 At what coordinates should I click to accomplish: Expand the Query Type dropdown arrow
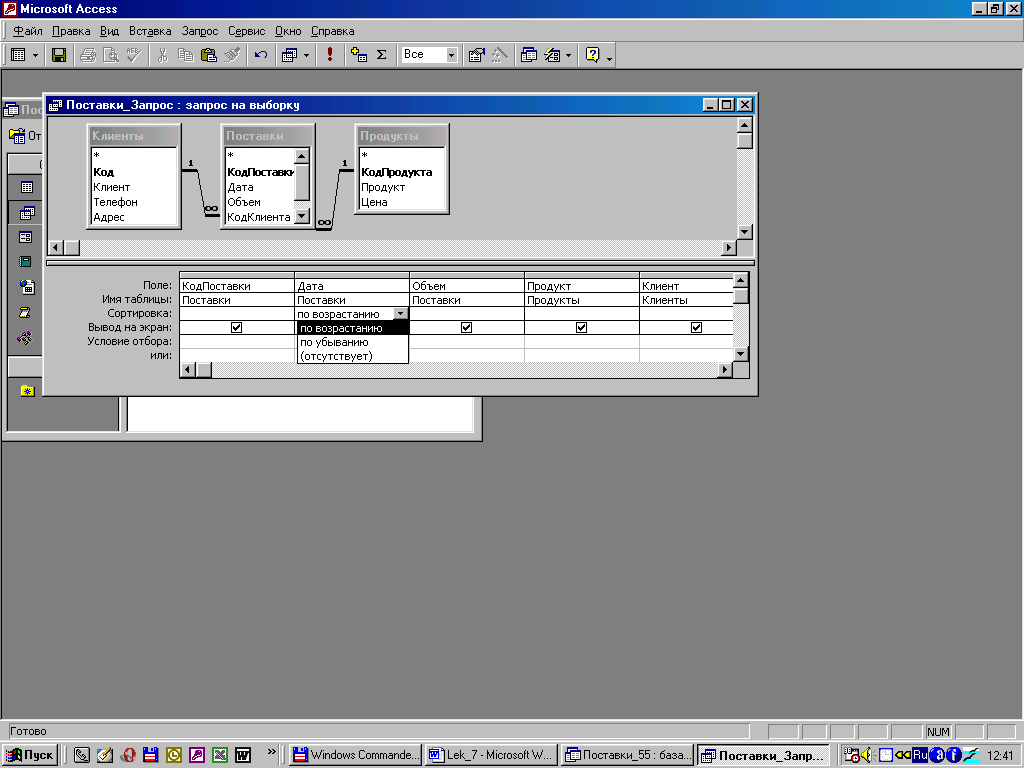[x=306, y=56]
